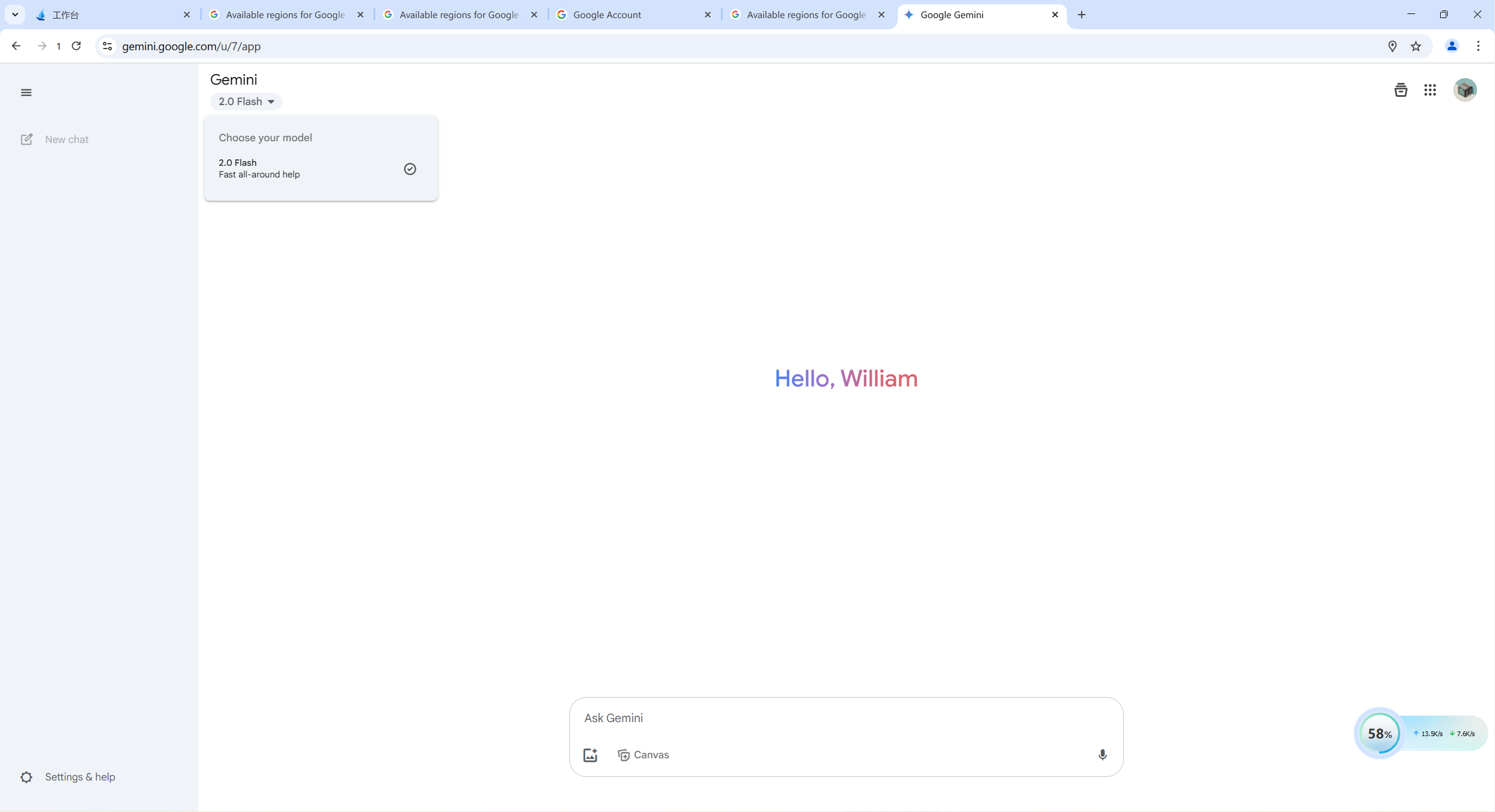Open the hamburger main menu in the Gemini sidebar
This screenshot has width=1495, height=812.
click(x=26, y=92)
